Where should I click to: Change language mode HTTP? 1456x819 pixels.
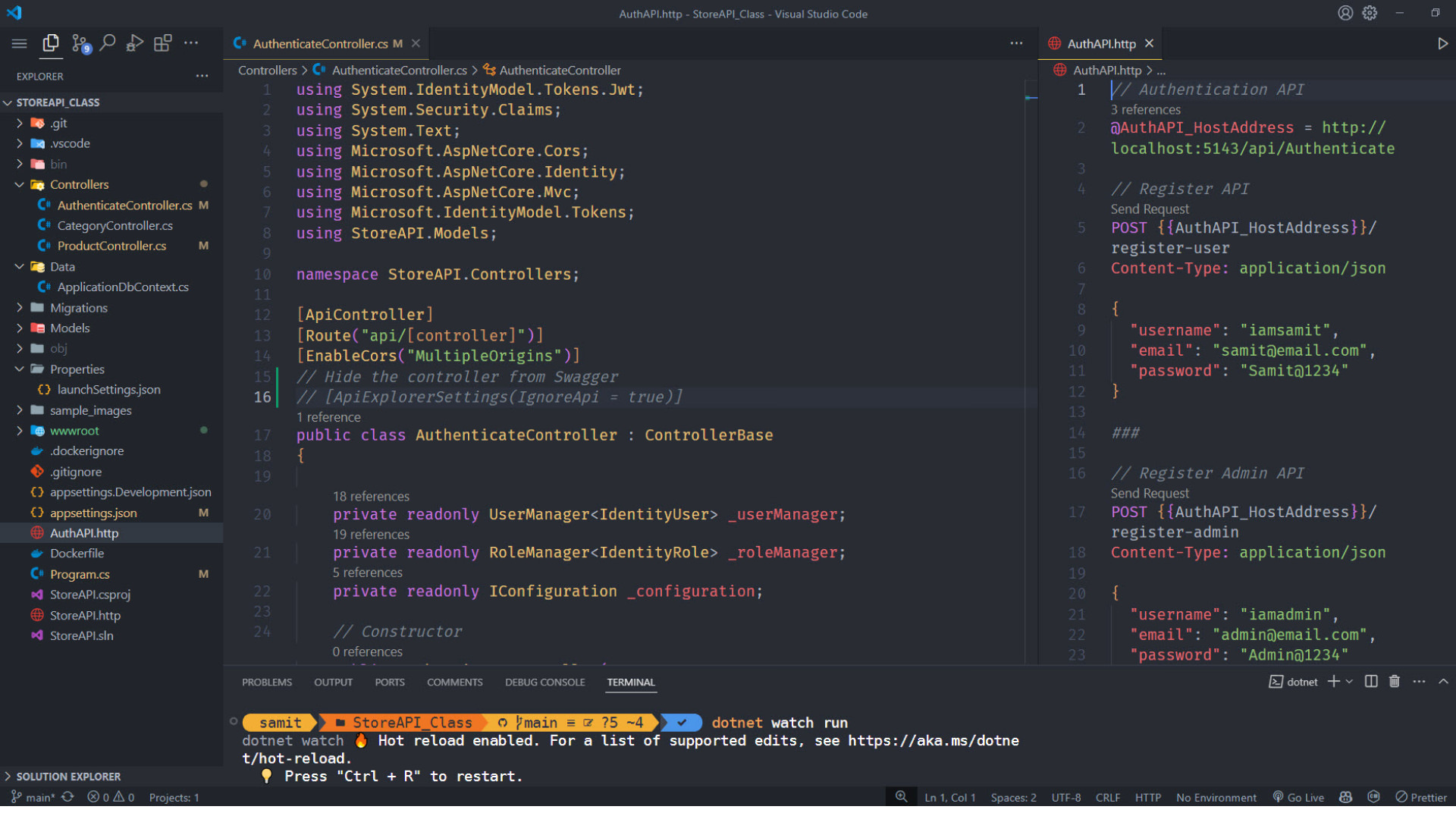tap(1147, 797)
